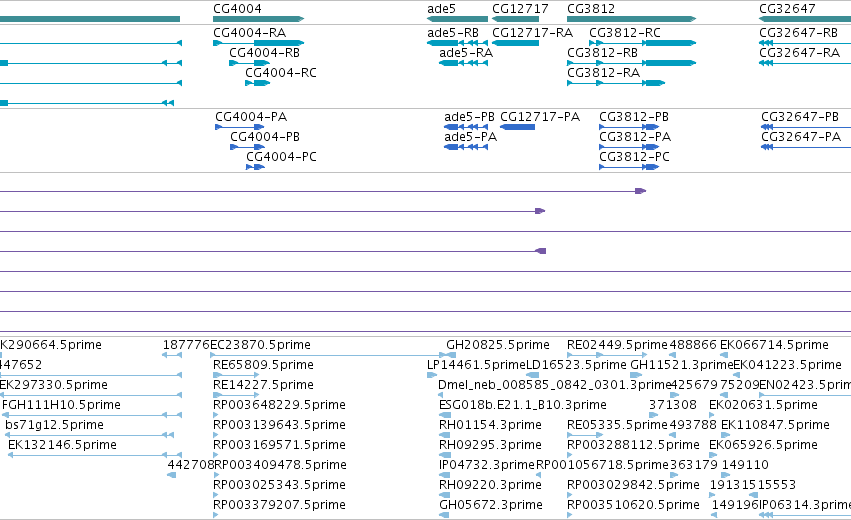Open EST GH11521.3prime
The image size is (851, 520).
pos(682,365)
